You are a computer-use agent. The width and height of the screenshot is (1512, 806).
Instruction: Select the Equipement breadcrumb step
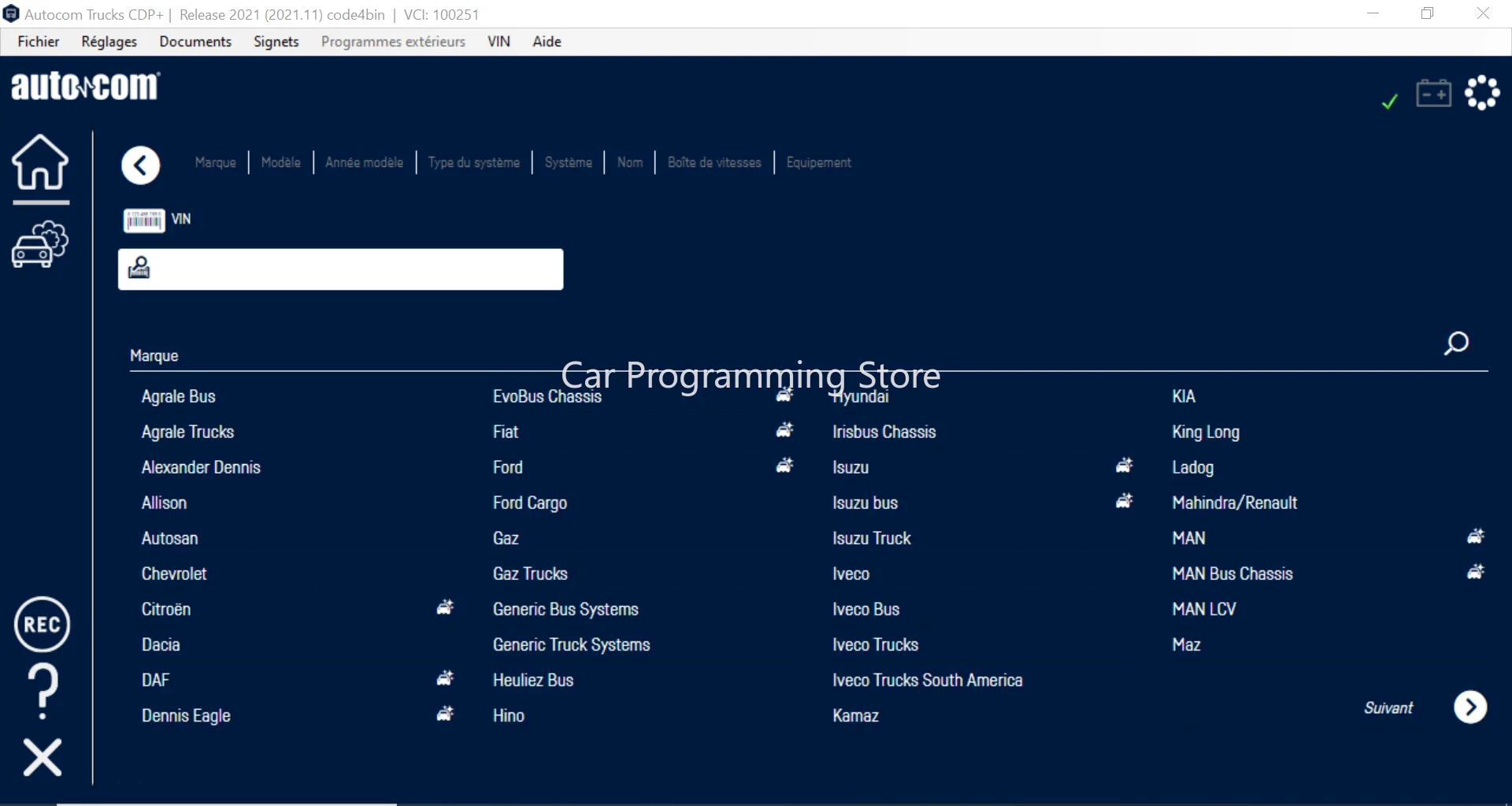pos(819,162)
